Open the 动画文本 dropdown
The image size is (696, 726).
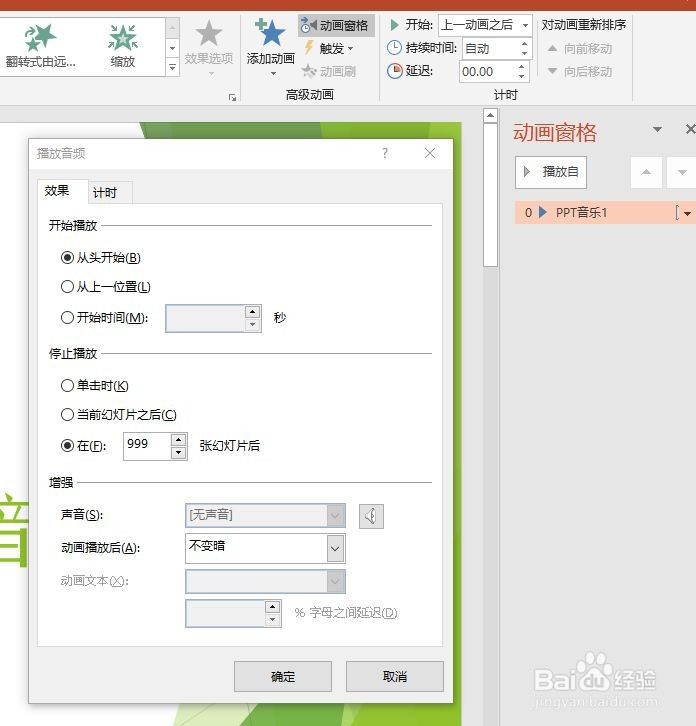click(335, 582)
